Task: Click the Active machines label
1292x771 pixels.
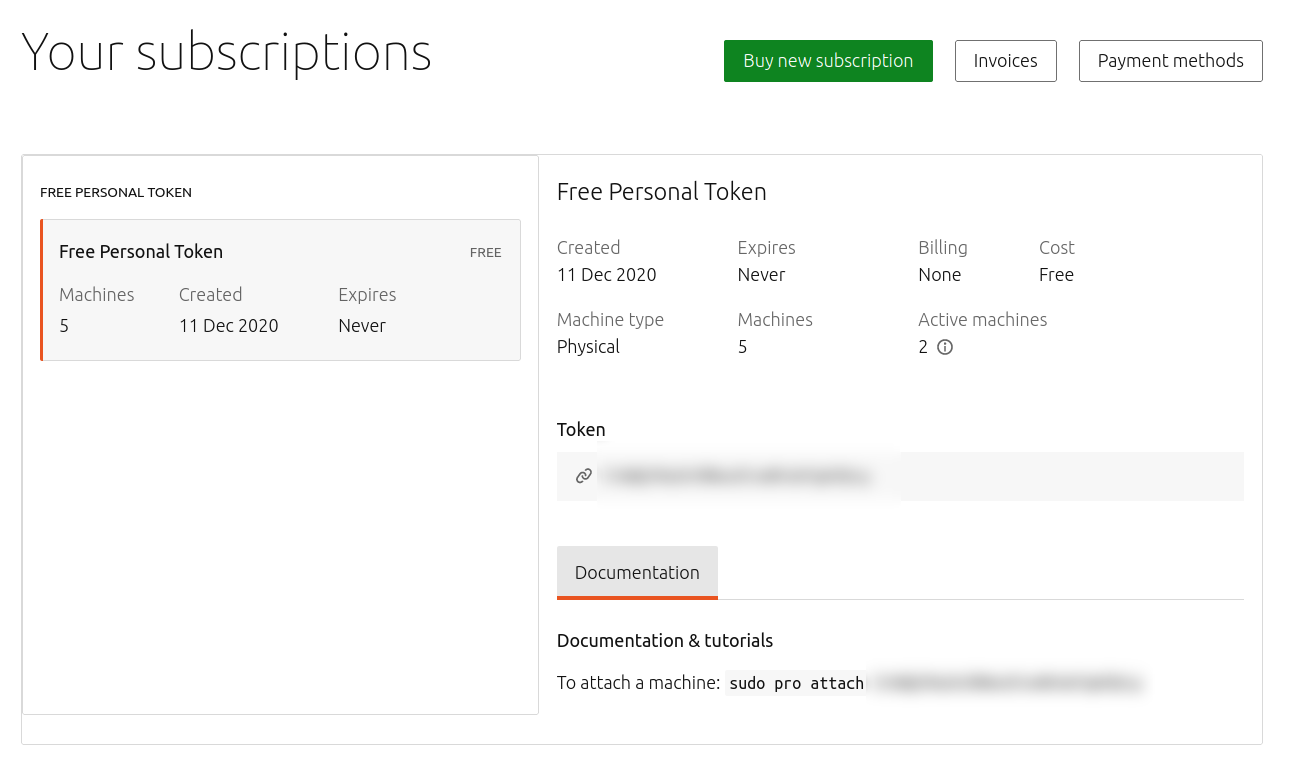Action: pos(983,320)
